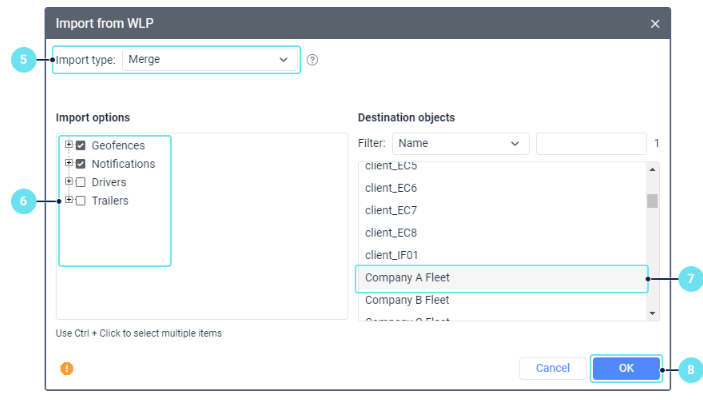Choose Company B Fleet from the list
The image size is (703, 404).
click(x=407, y=300)
